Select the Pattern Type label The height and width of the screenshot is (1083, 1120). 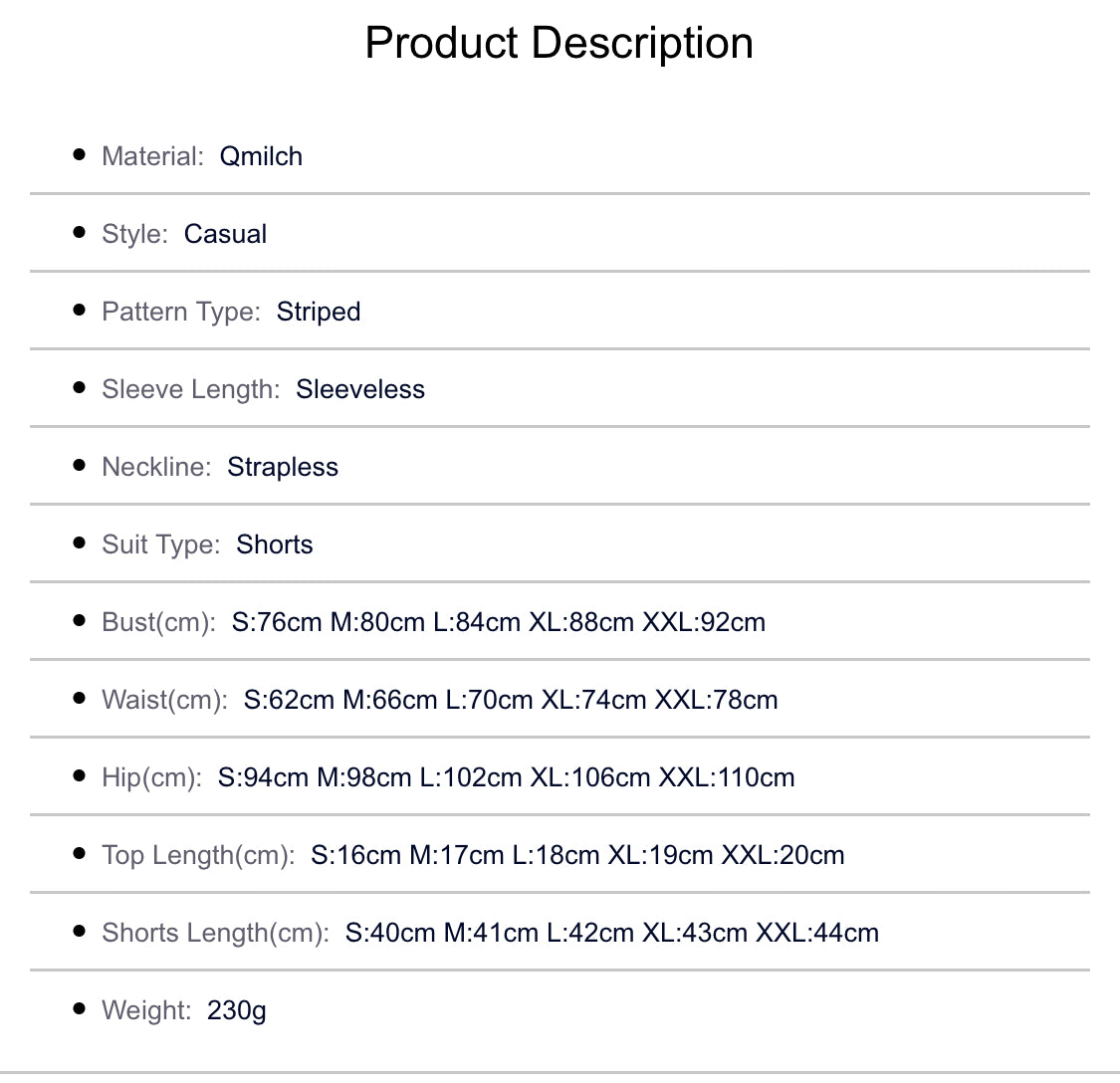coord(180,312)
